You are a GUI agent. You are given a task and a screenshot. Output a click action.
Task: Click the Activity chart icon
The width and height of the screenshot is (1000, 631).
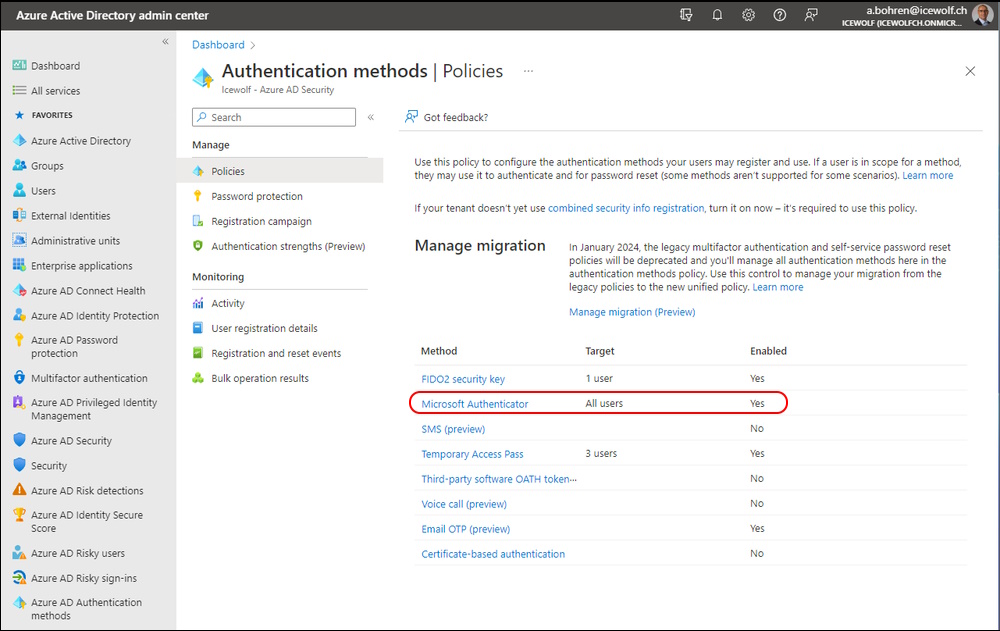pos(198,303)
